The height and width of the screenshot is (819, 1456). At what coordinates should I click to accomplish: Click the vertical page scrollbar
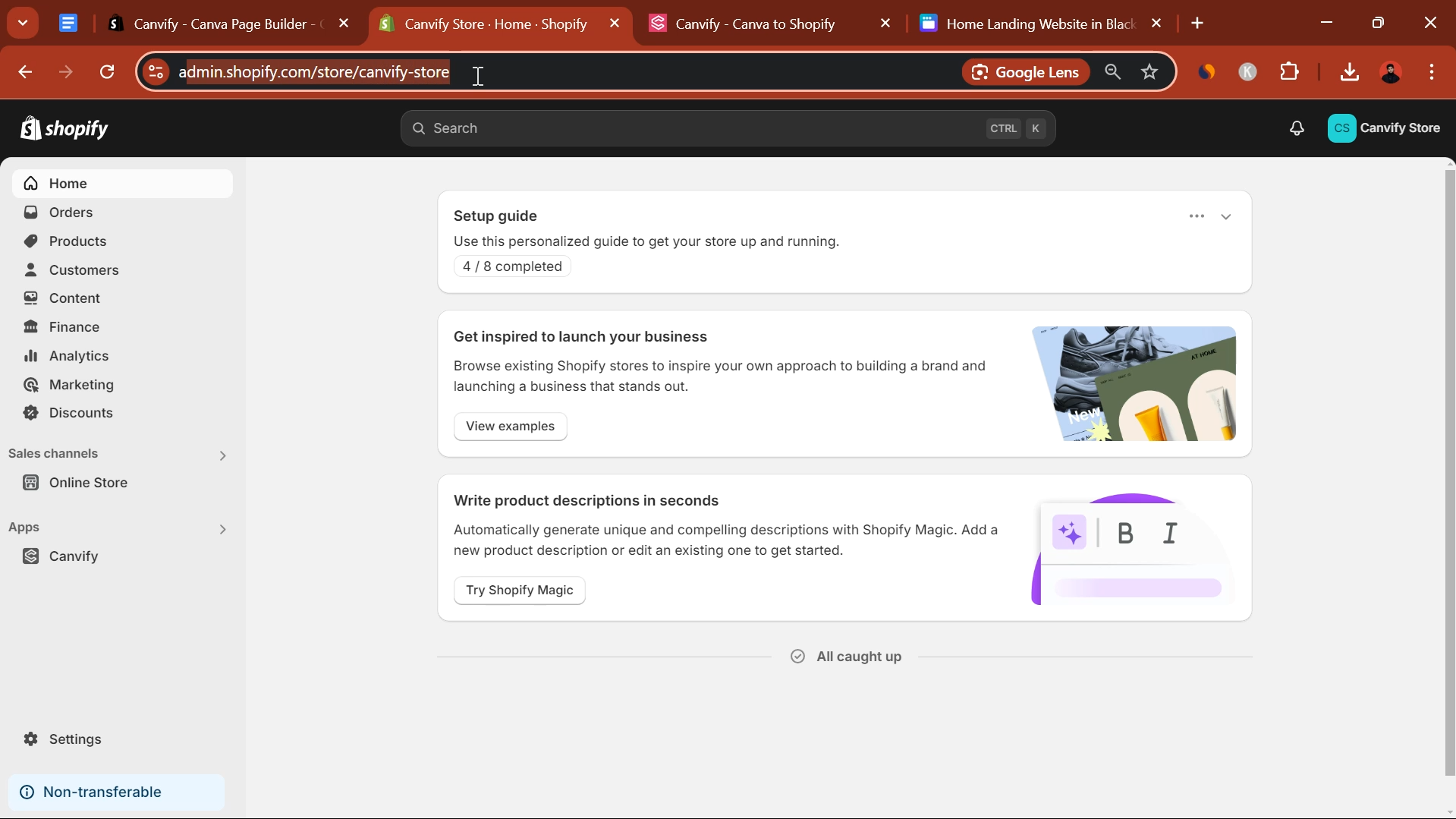tap(1450, 472)
